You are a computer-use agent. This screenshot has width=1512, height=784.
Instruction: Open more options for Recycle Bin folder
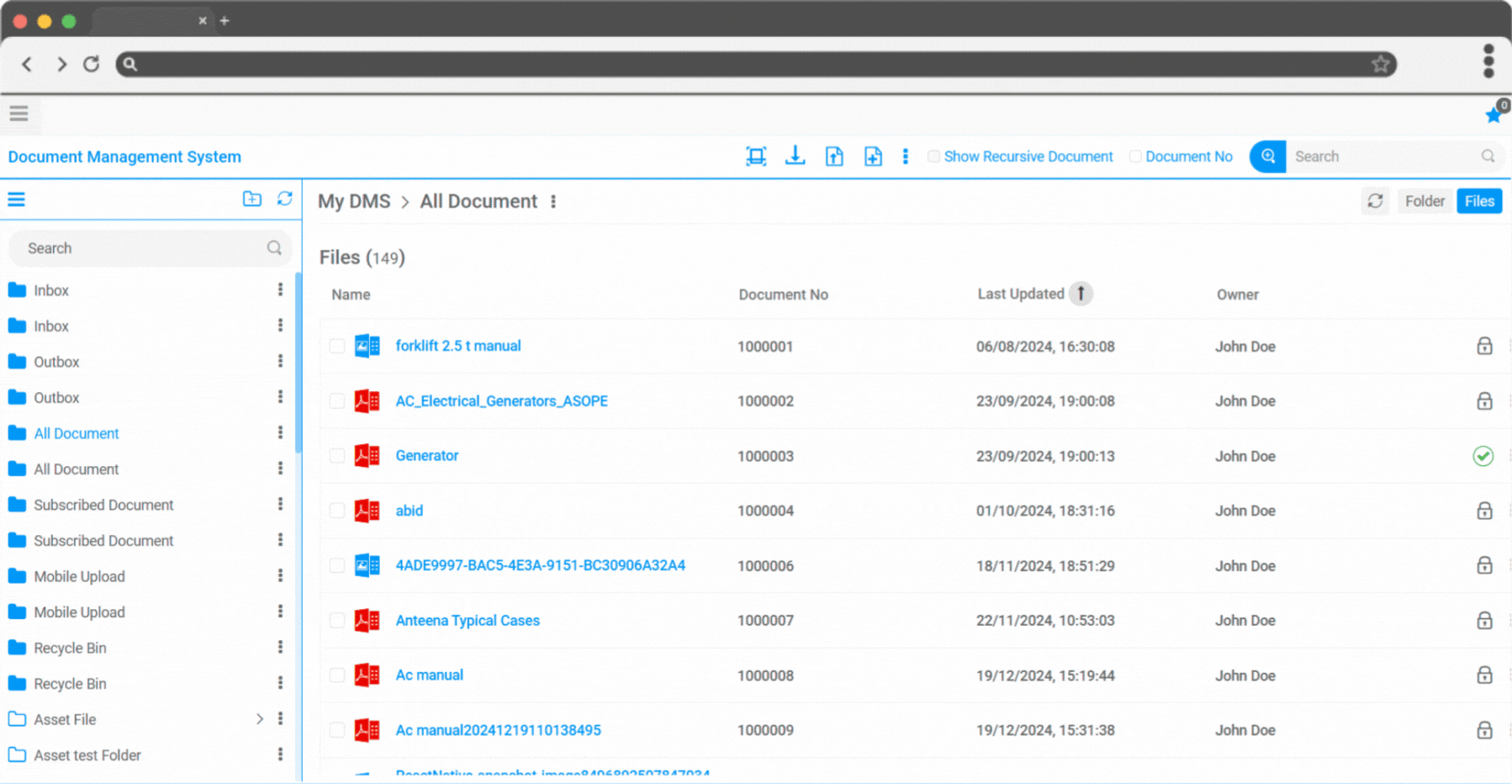(x=280, y=648)
